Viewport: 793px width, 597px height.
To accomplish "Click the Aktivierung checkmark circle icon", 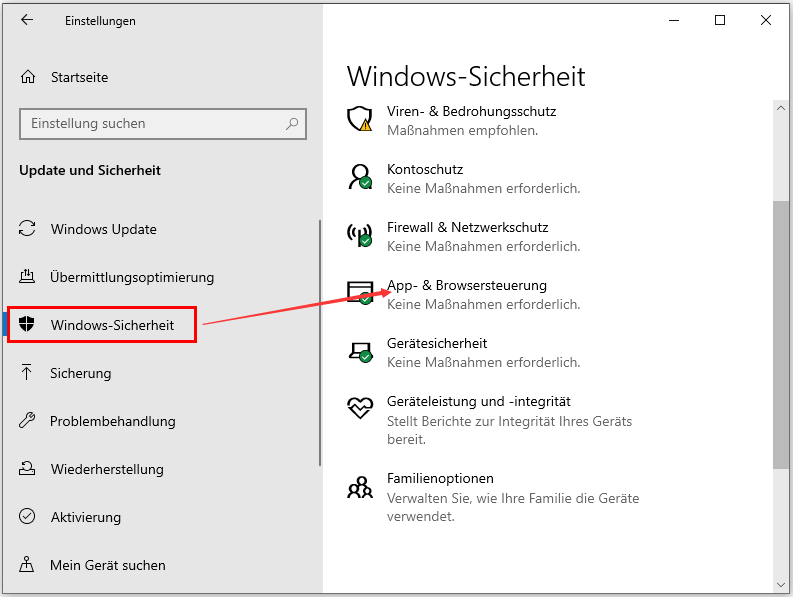I will point(27,516).
